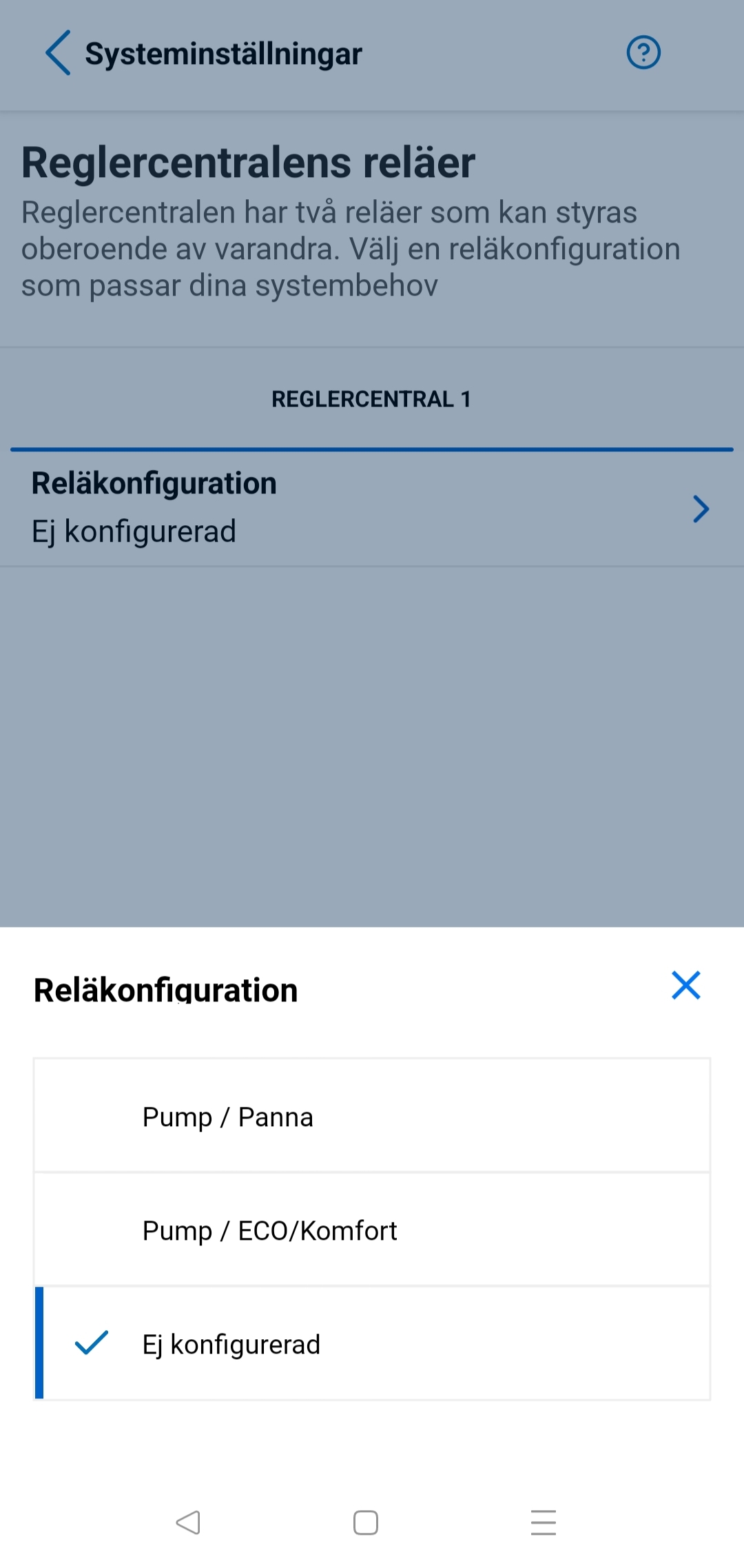Tap the Reläkonfiguration title of the bottom sheet

(x=166, y=990)
